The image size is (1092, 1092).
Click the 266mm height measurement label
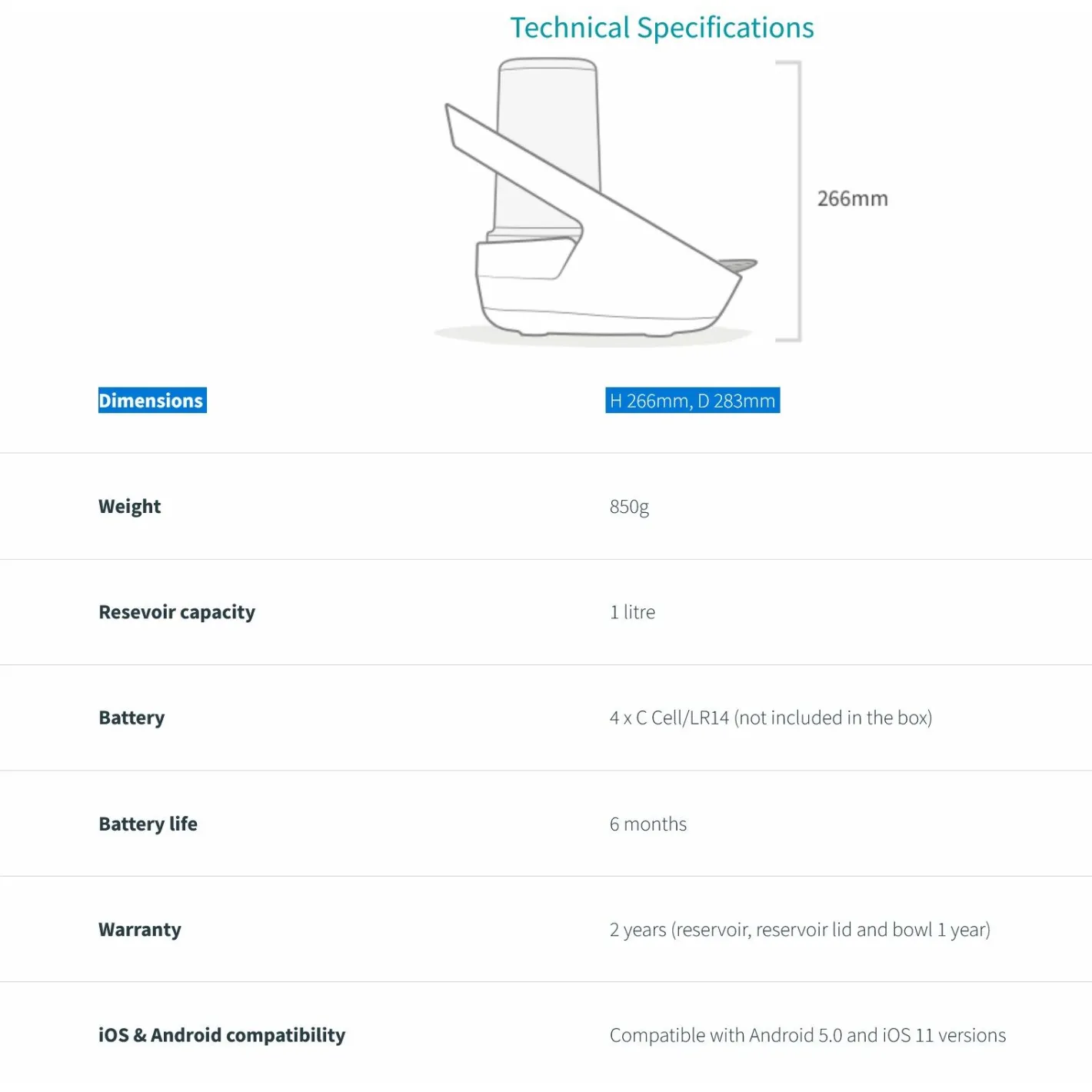click(x=852, y=198)
